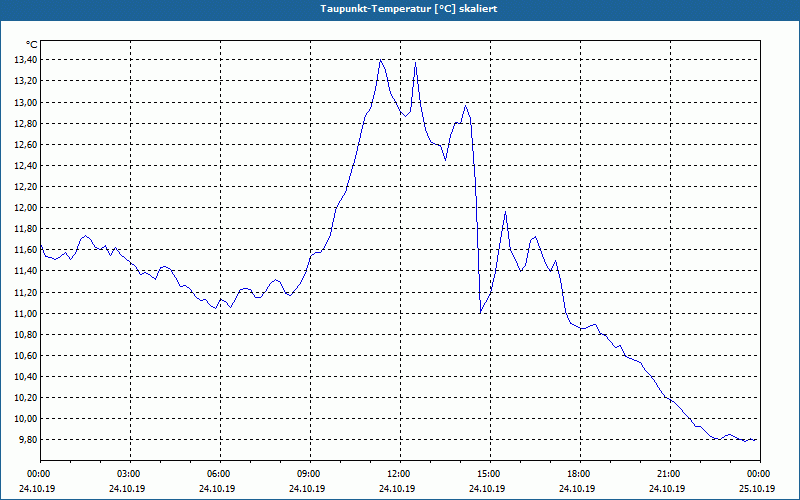The width and height of the screenshot is (800, 500).
Task: Click the °C unit label above the y-axis
Action: click(x=32, y=45)
